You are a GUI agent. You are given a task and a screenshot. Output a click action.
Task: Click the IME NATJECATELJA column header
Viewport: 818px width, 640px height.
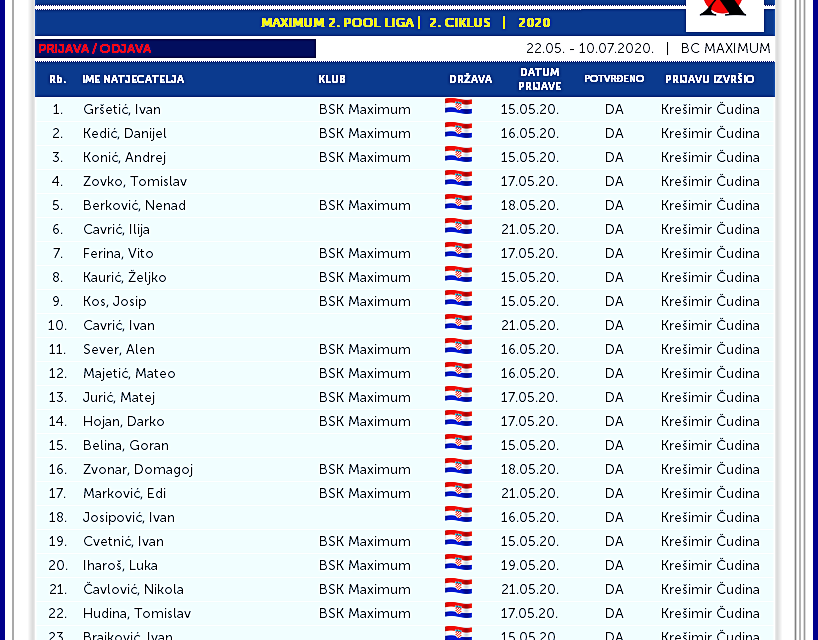tap(133, 79)
